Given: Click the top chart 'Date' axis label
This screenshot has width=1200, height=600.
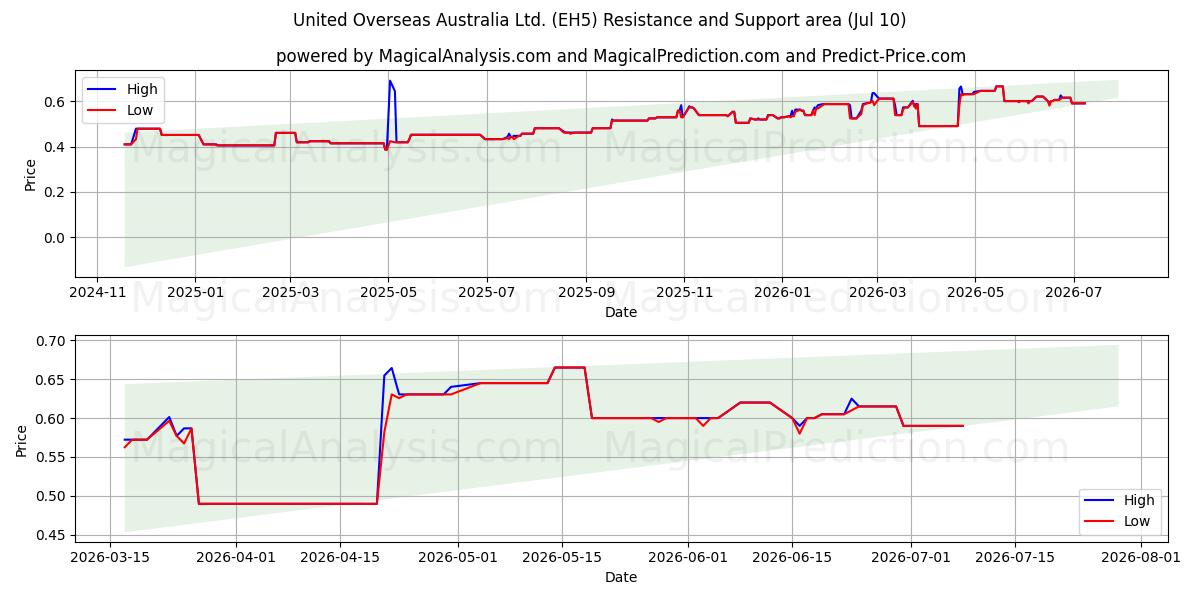Looking at the screenshot, I should 621,312.
